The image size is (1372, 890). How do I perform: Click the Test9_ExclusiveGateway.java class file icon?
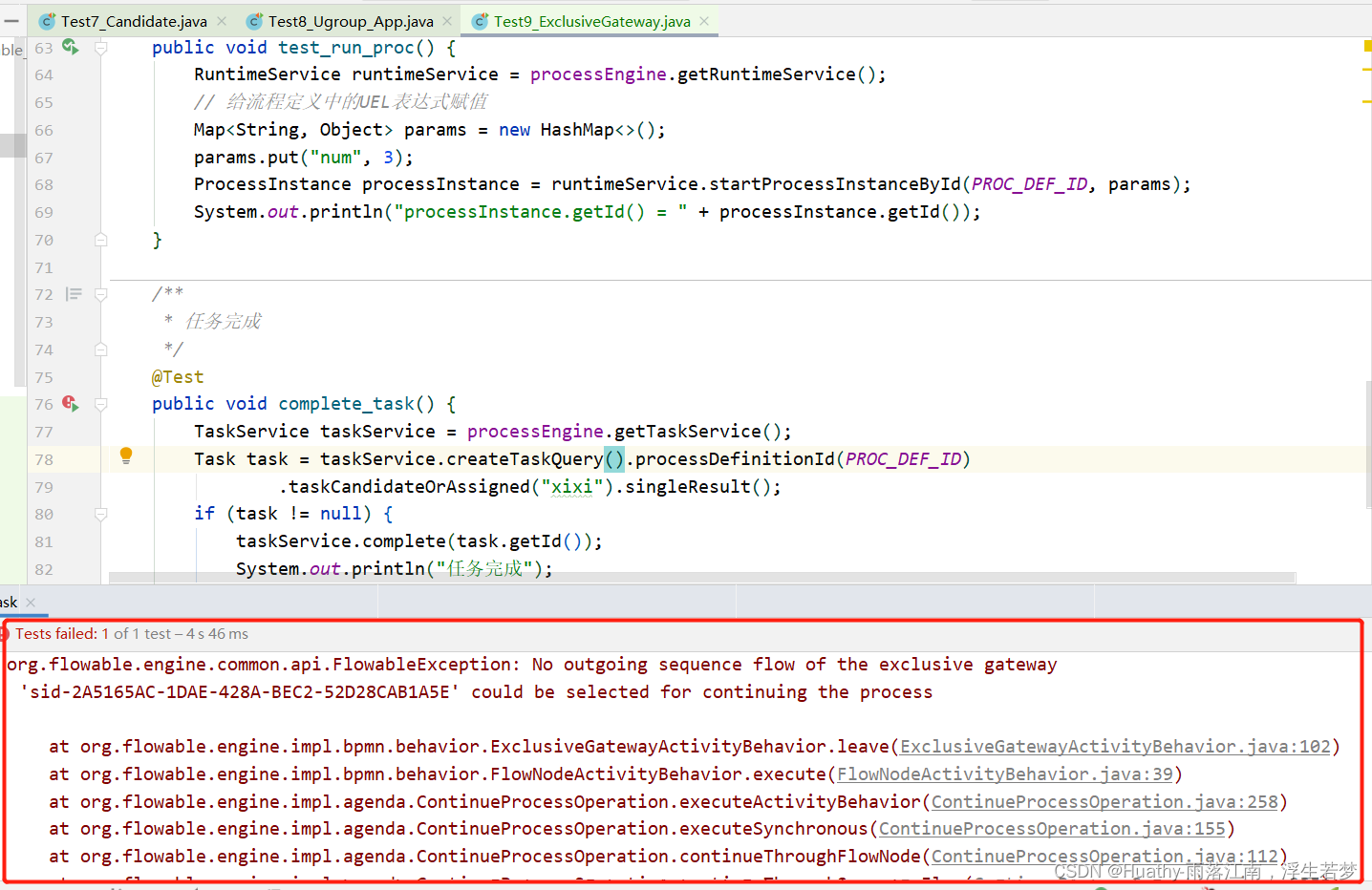tap(480, 21)
